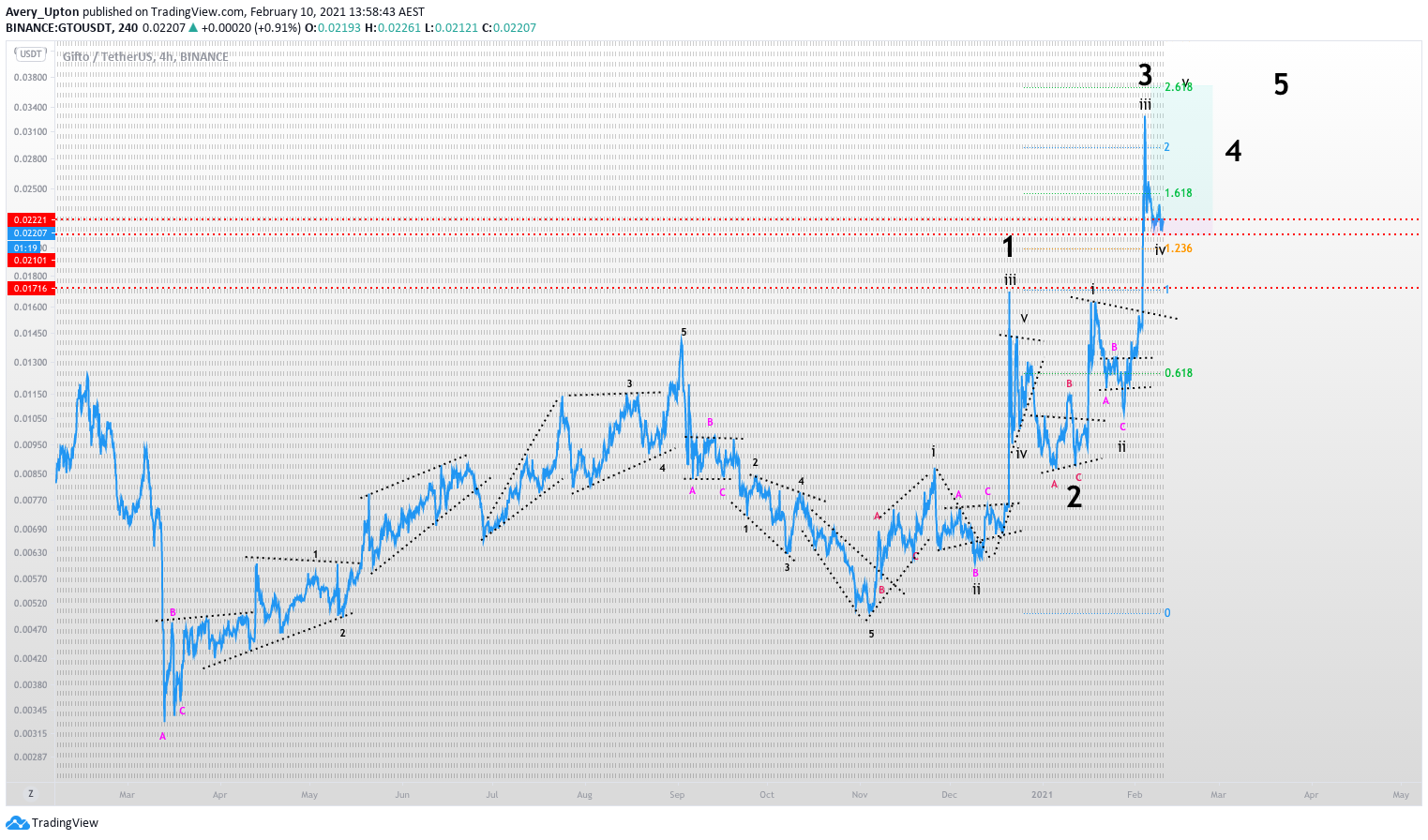Click the 0.02500 price axis label
The image size is (1428, 840).
point(31,189)
